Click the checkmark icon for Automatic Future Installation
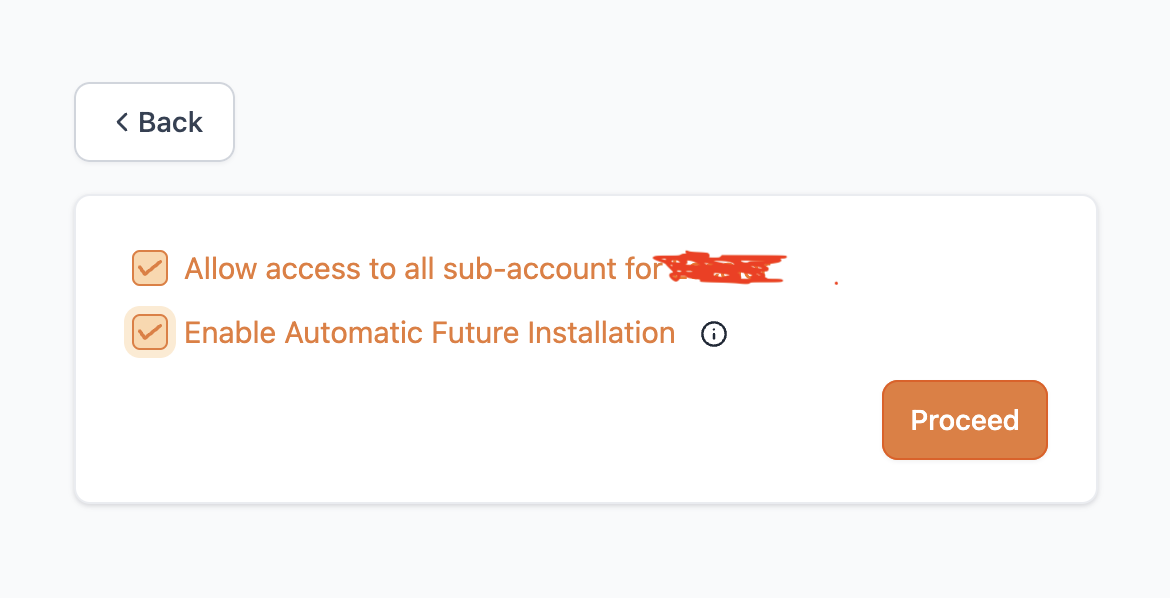 [x=150, y=332]
